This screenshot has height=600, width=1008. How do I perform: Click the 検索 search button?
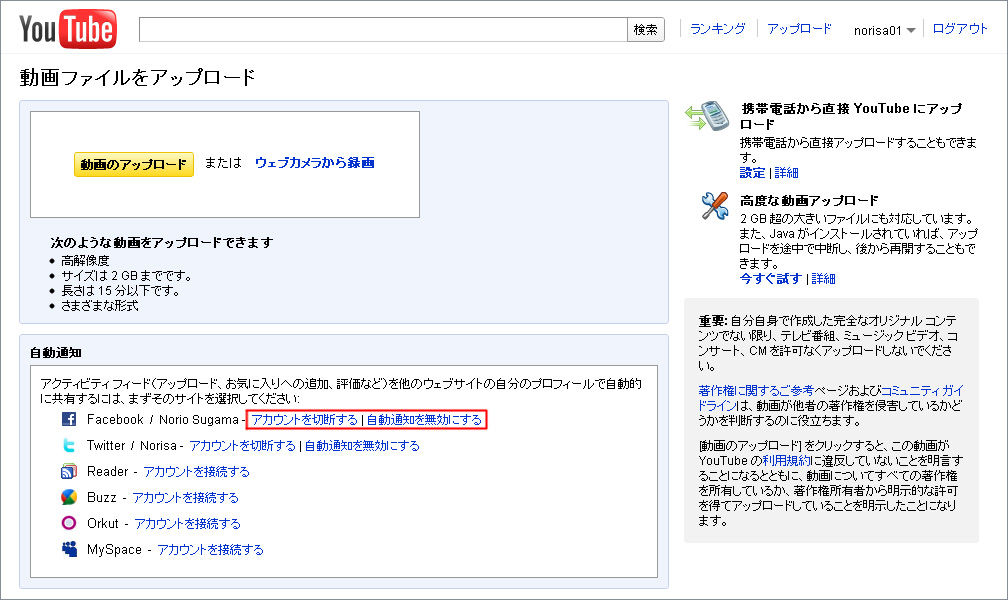645,30
